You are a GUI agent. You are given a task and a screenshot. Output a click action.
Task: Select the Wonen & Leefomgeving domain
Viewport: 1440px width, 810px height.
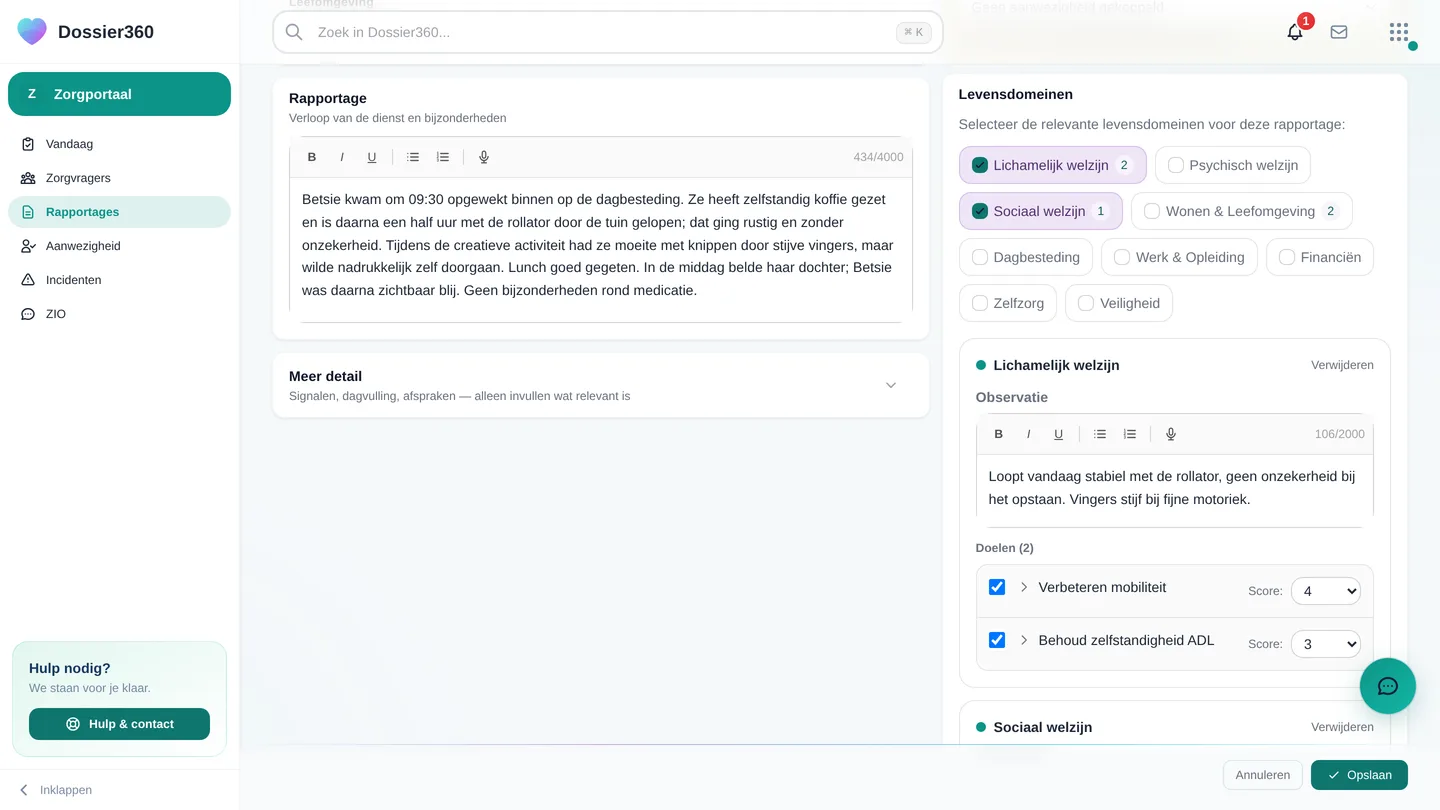[1242, 211]
